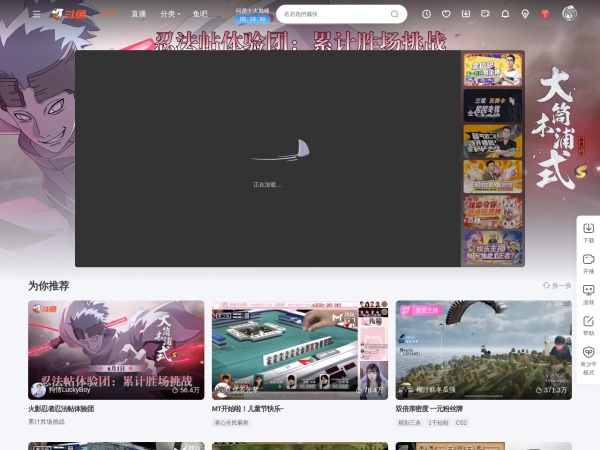Click the loading video player area
This screenshot has width=600, height=450.
(x=268, y=158)
